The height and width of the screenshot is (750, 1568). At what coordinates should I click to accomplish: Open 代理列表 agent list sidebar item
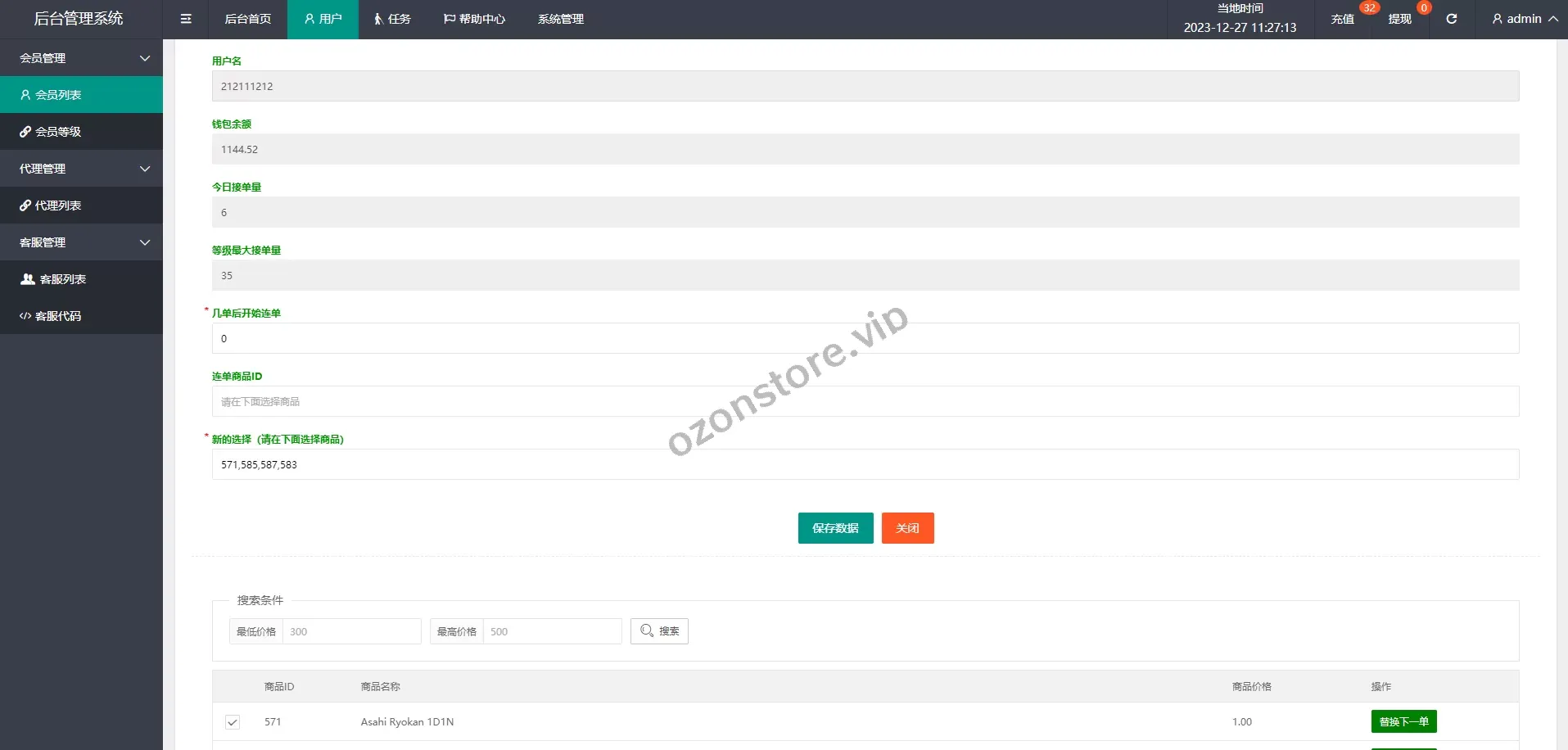57,206
